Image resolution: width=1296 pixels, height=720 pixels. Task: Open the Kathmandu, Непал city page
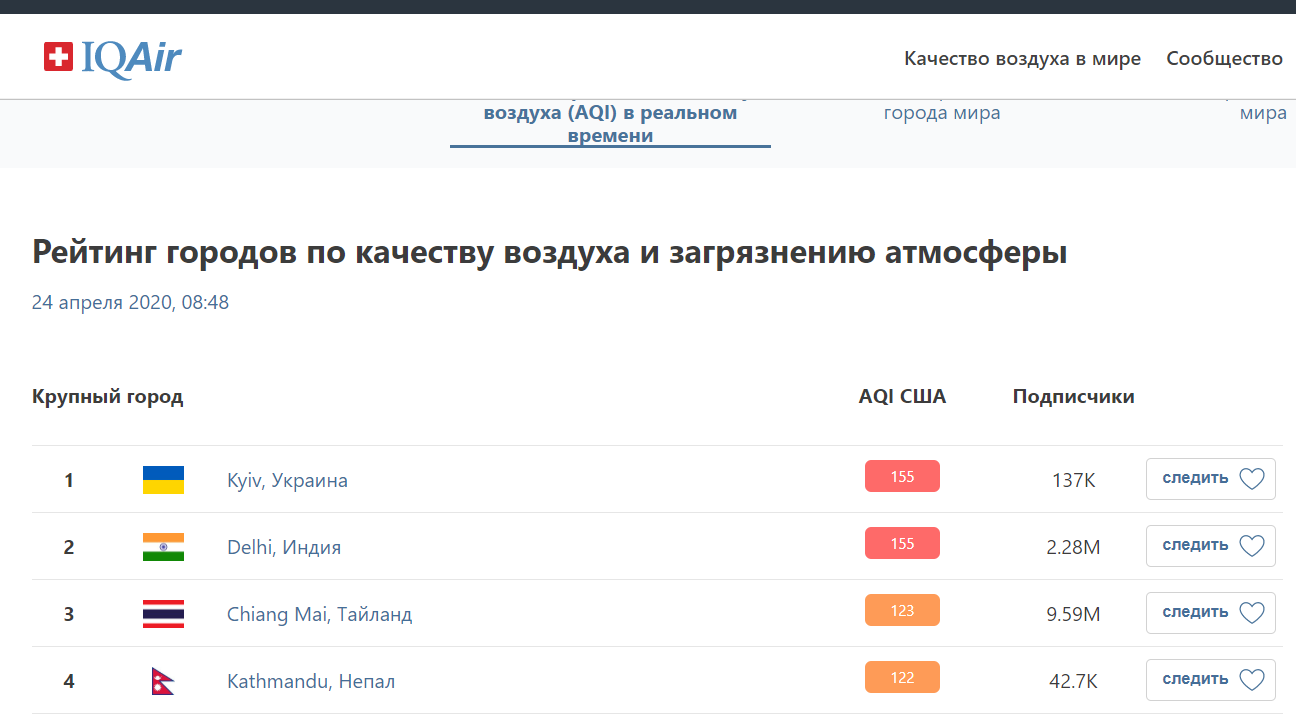pos(310,681)
